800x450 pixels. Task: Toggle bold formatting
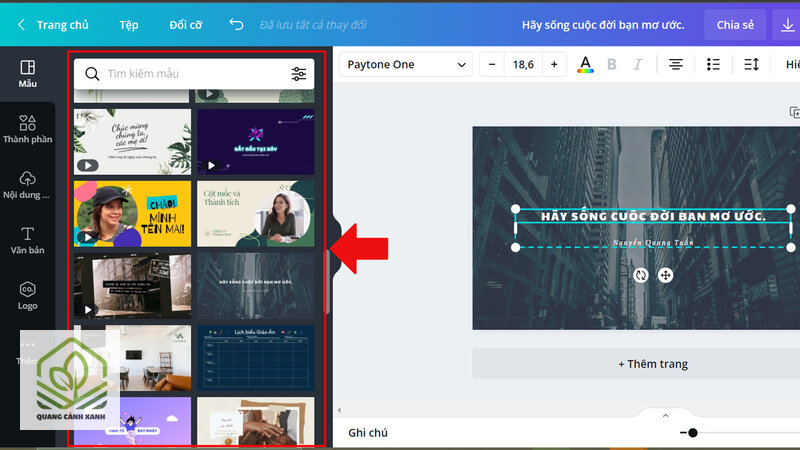[611, 64]
